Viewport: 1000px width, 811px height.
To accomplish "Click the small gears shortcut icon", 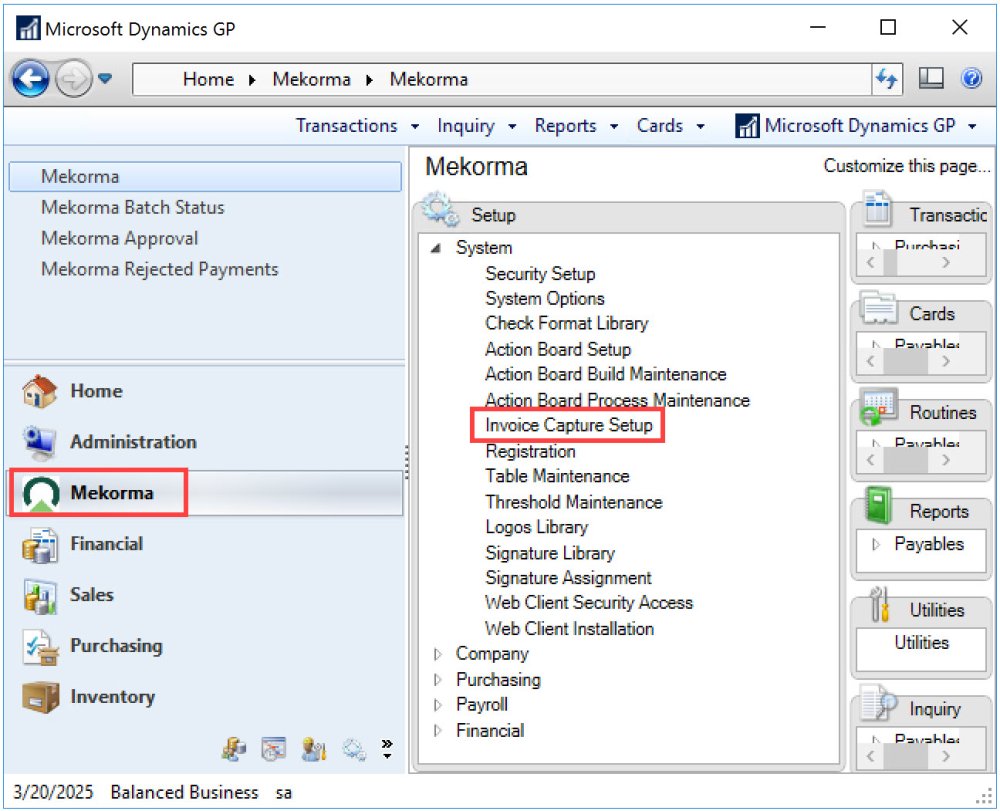I will point(354,749).
